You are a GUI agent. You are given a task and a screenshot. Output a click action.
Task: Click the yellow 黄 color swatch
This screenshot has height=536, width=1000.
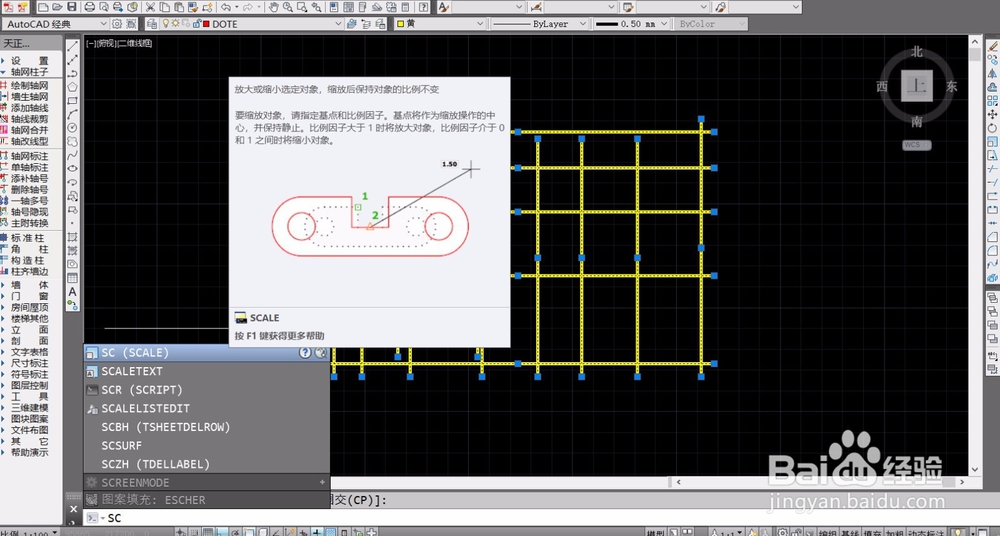[401, 24]
